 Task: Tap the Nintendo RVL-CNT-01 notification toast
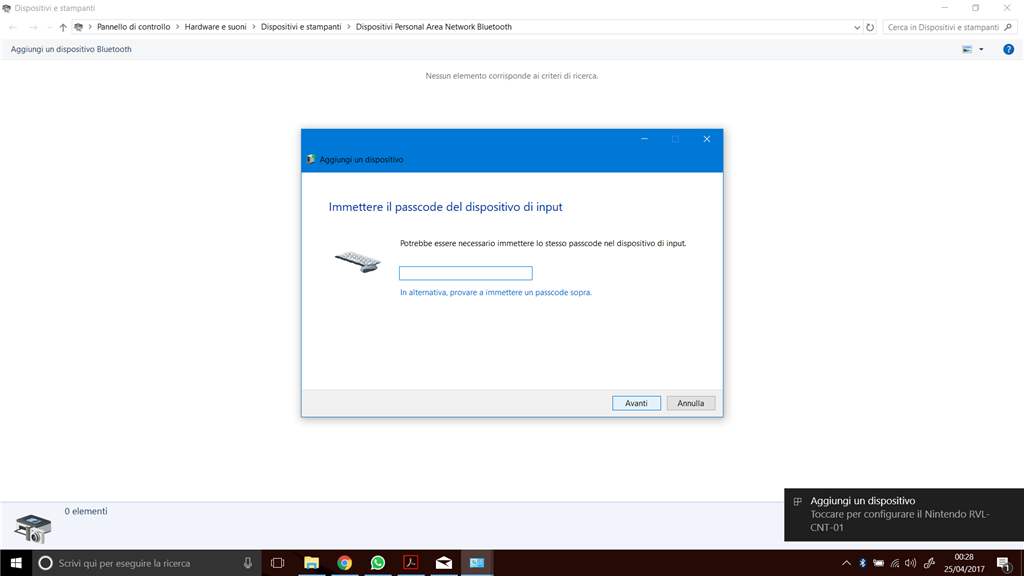click(x=904, y=515)
